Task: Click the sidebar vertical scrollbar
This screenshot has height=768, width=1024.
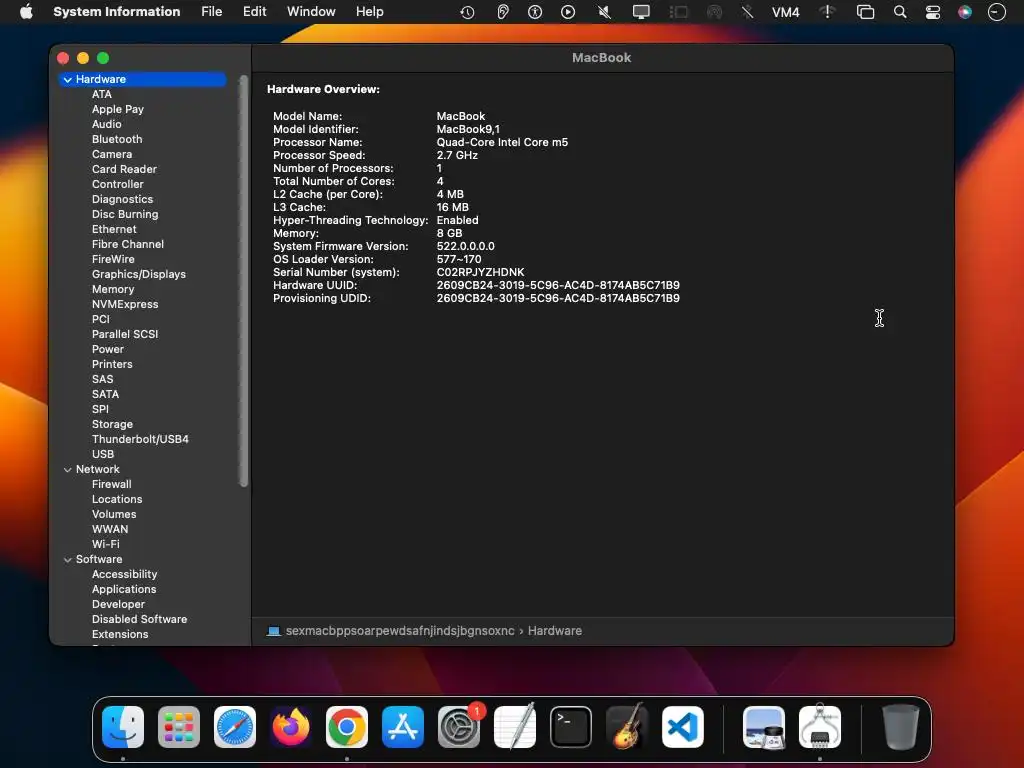Action: point(244,281)
